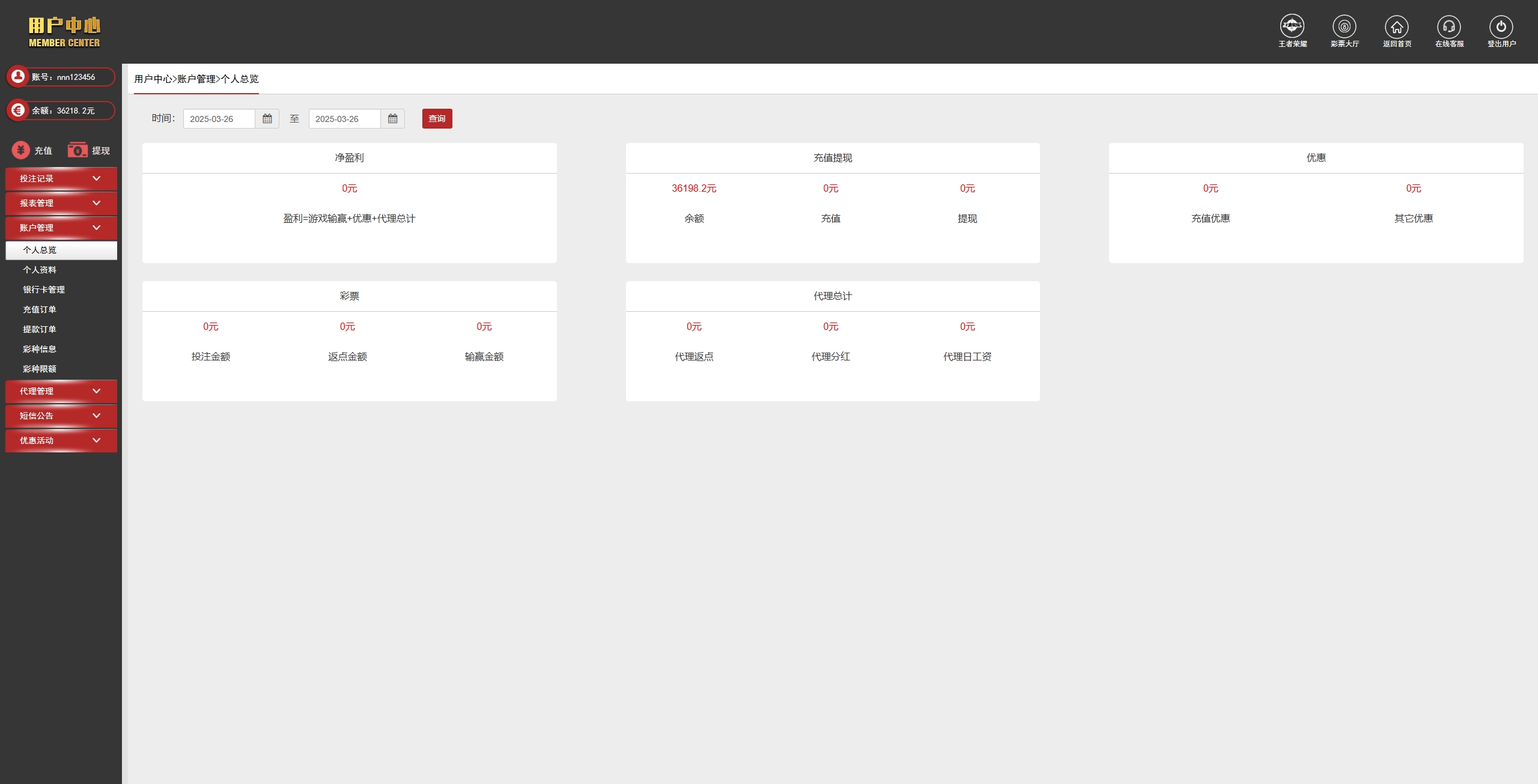
Task: Select 个人资料 in the sidebar
Action: pos(40,270)
